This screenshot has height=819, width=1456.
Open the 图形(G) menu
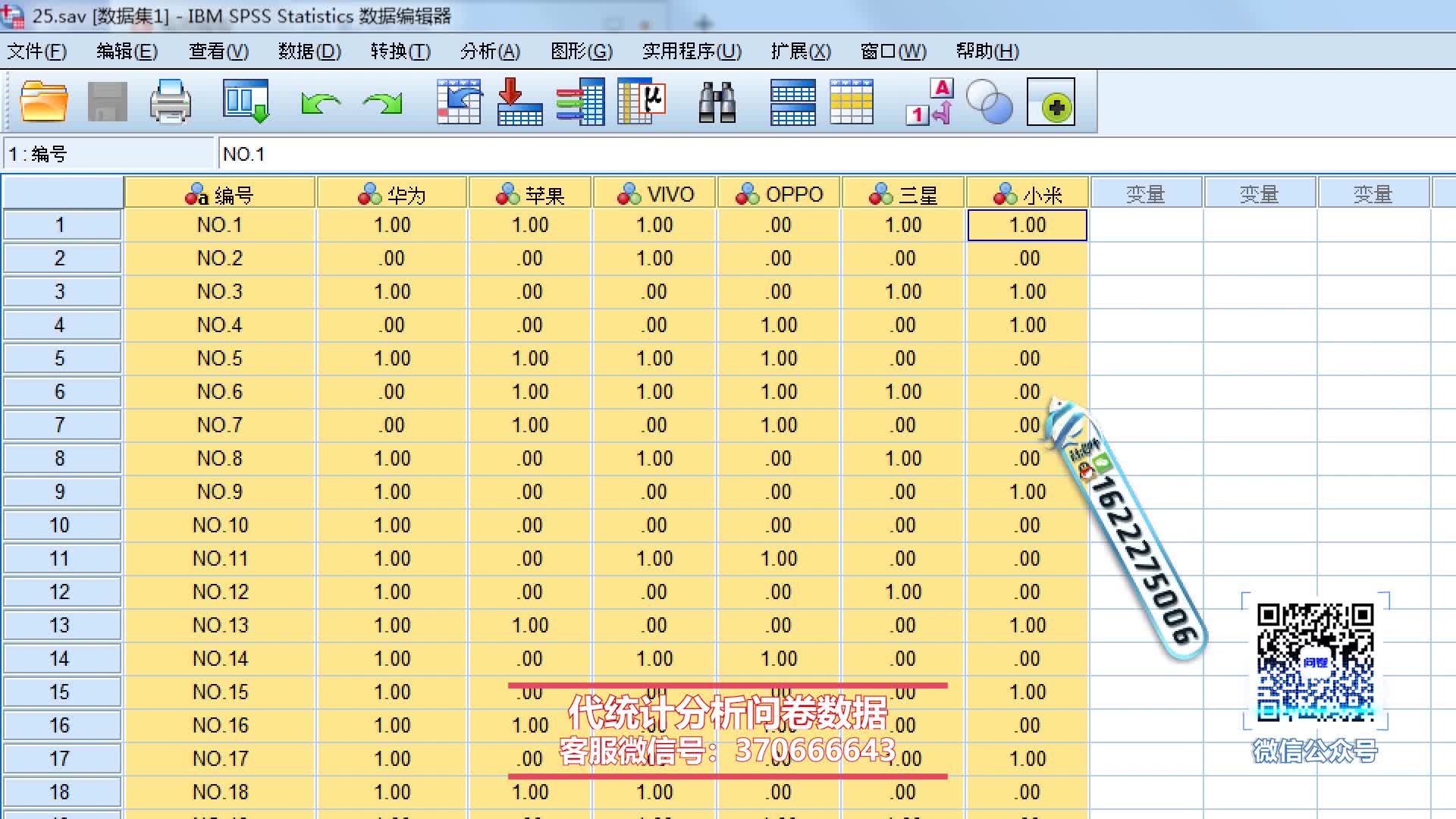coord(582,52)
